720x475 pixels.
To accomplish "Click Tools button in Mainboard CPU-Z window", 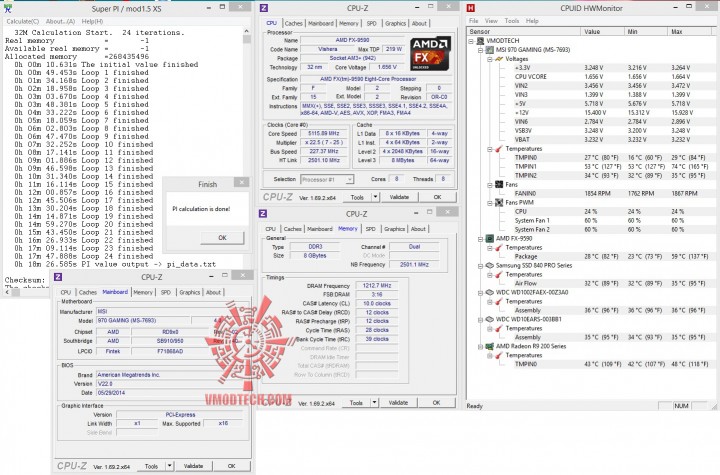I will 151,466.
